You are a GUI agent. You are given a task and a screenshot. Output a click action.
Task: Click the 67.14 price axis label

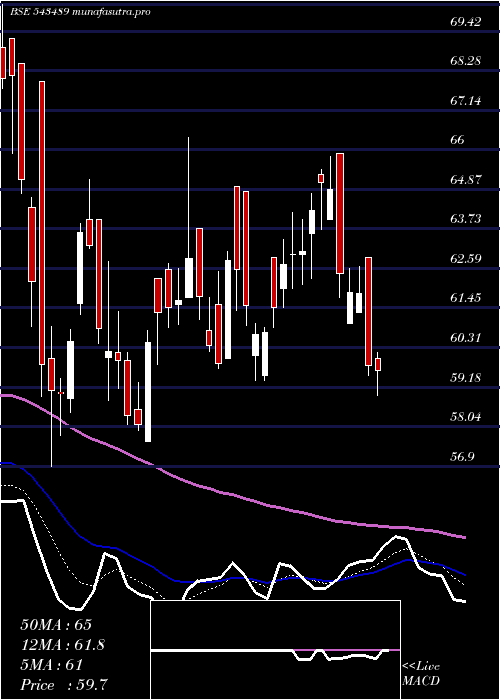coord(466,101)
